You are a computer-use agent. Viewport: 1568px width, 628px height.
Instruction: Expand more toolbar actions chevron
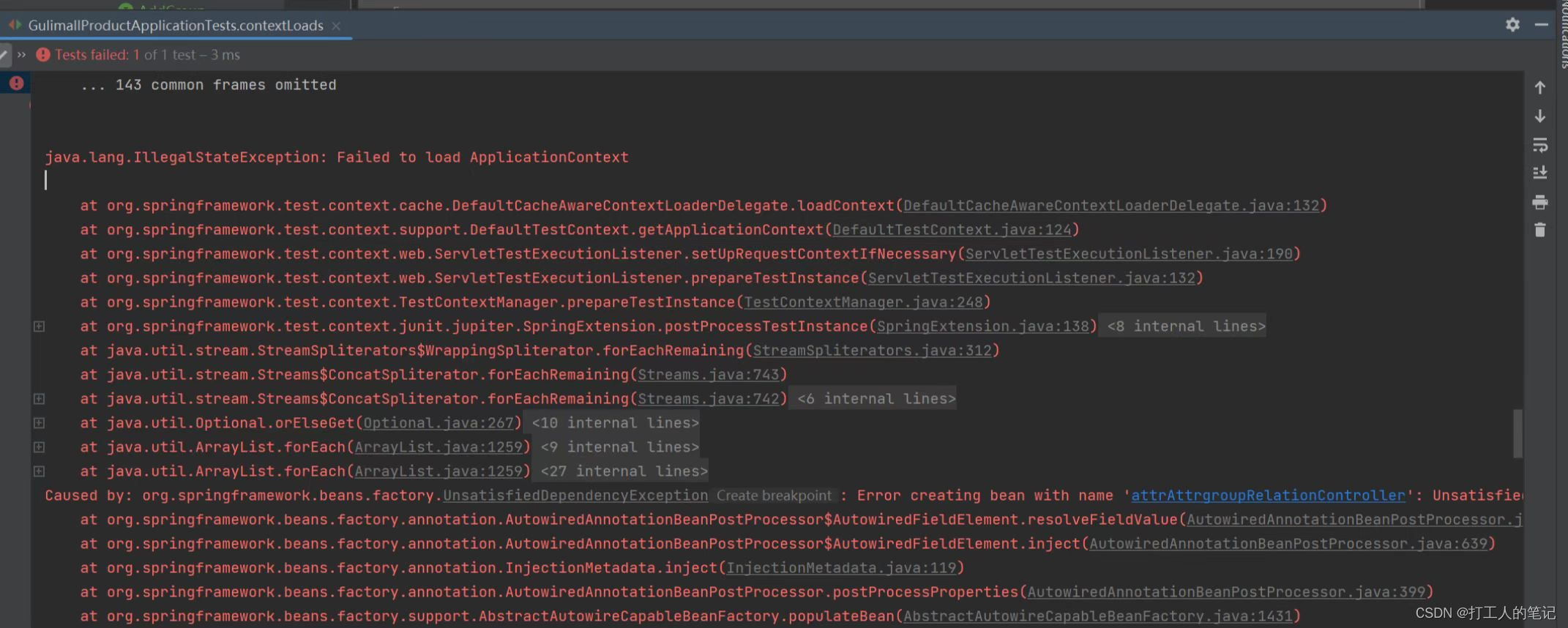[x=22, y=55]
